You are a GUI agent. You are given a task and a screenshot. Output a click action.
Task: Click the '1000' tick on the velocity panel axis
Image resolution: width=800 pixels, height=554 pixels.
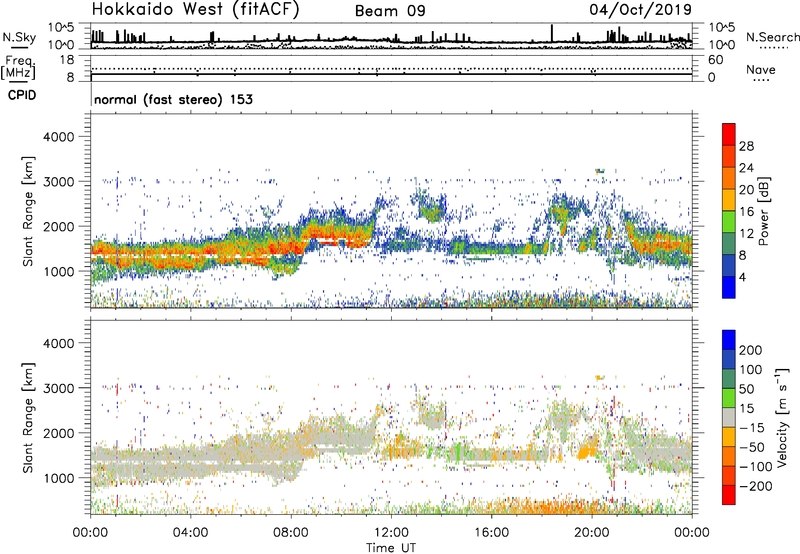pos(58,478)
